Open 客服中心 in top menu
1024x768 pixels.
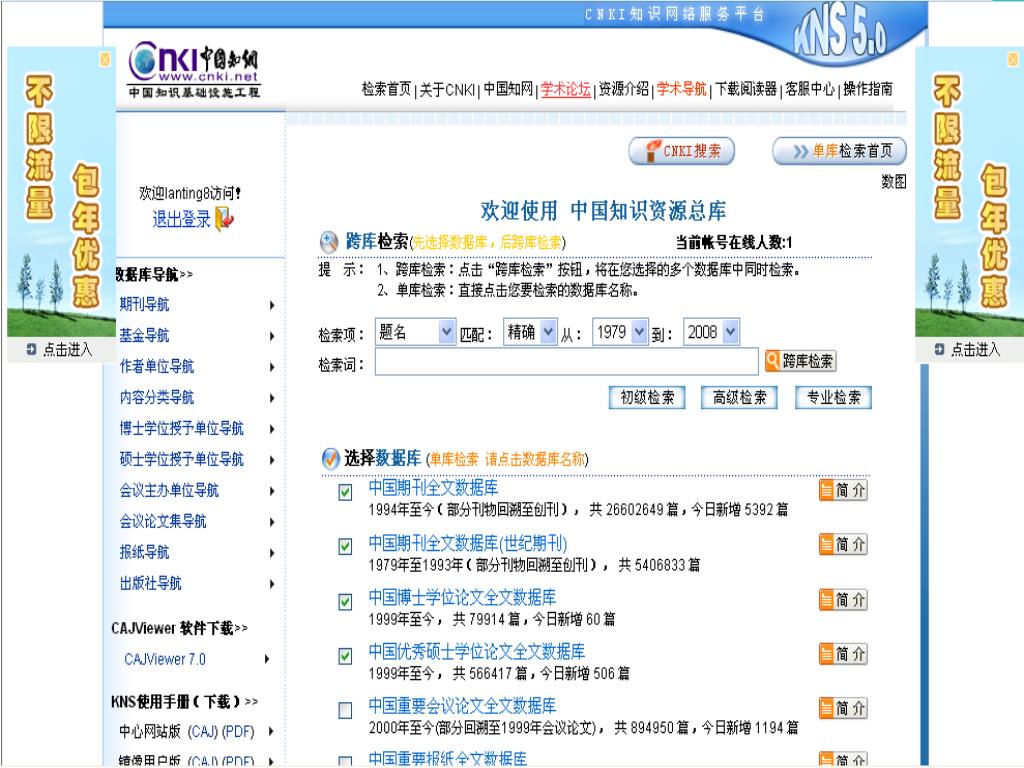(x=810, y=89)
